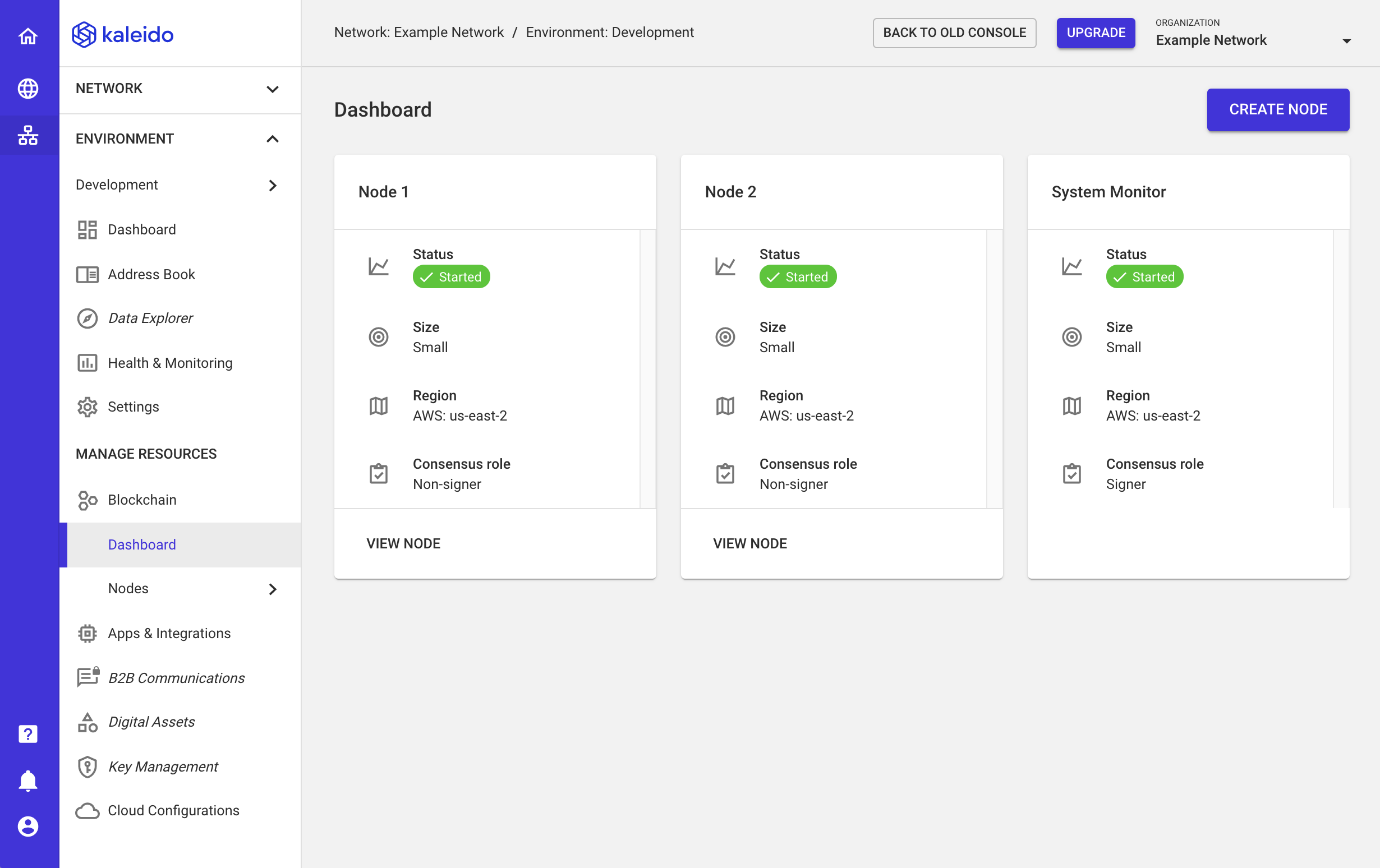
Task: Click the help question mark icon
Action: [29, 734]
